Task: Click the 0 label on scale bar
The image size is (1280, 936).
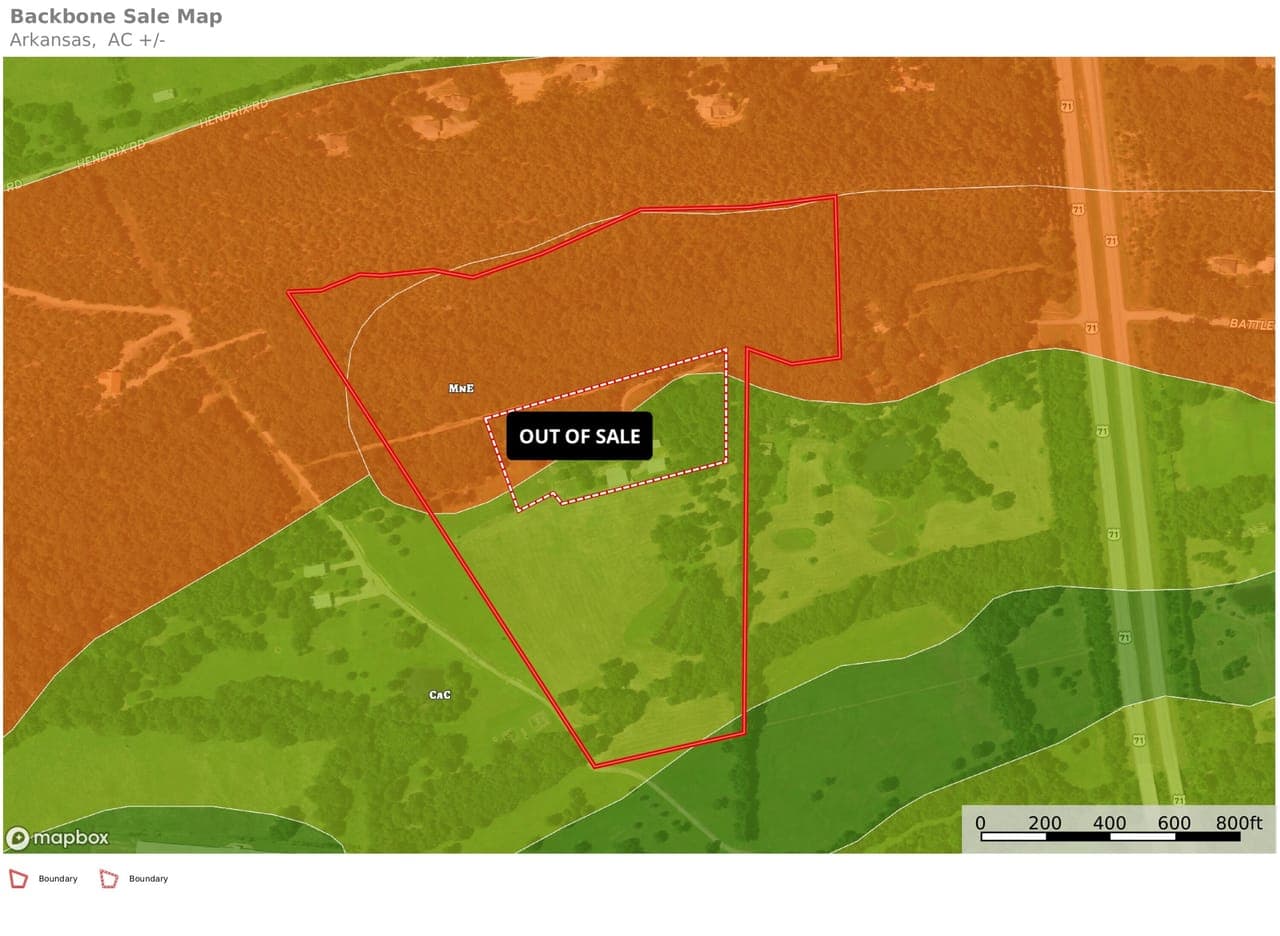Action: tap(980, 822)
